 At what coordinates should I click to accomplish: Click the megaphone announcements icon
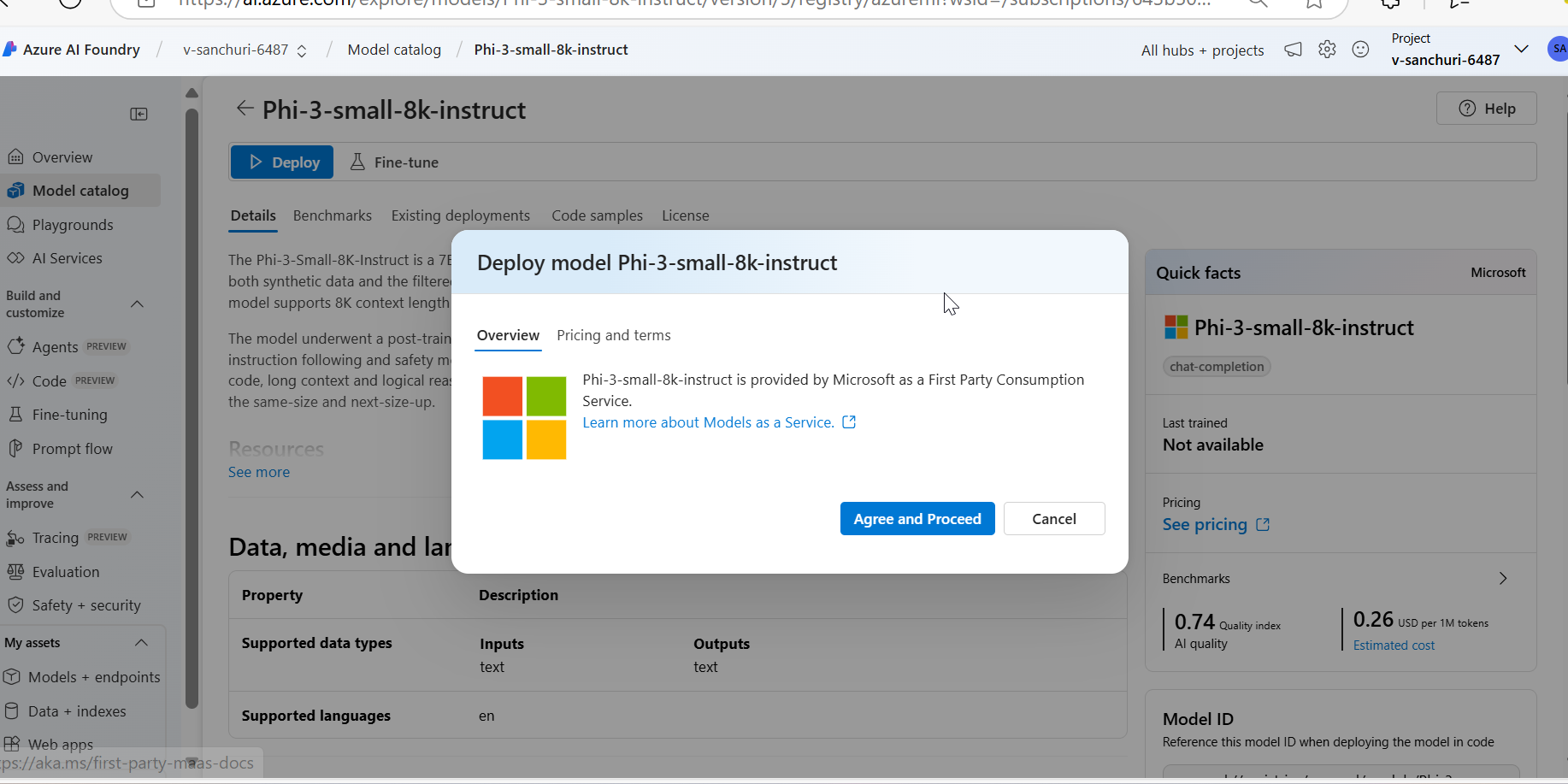(x=1294, y=50)
